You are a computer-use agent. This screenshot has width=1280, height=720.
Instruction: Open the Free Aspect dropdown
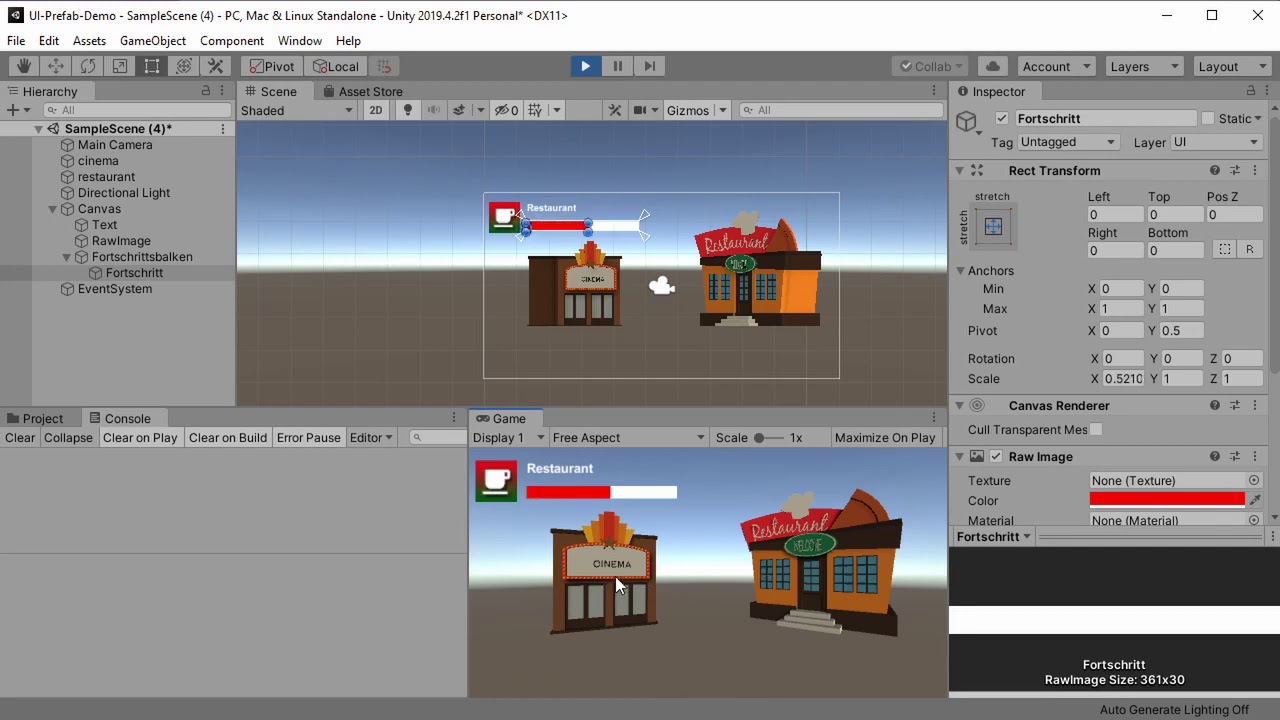tap(628, 437)
